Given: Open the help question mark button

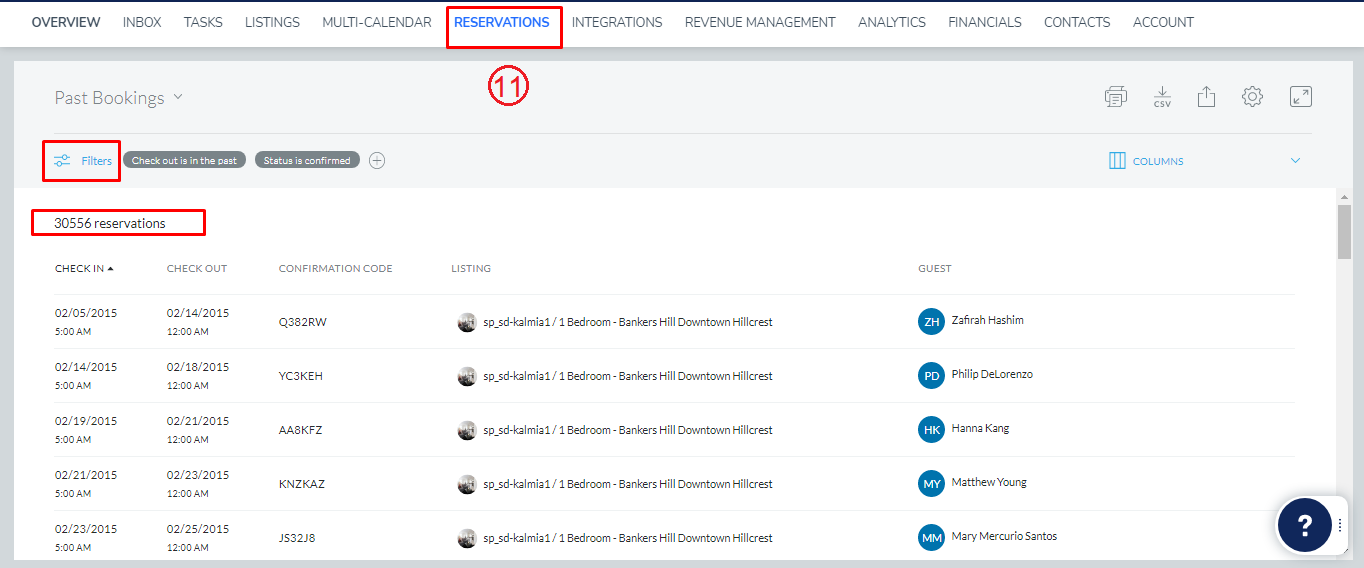Looking at the screenshot, I should (1304, 525).
